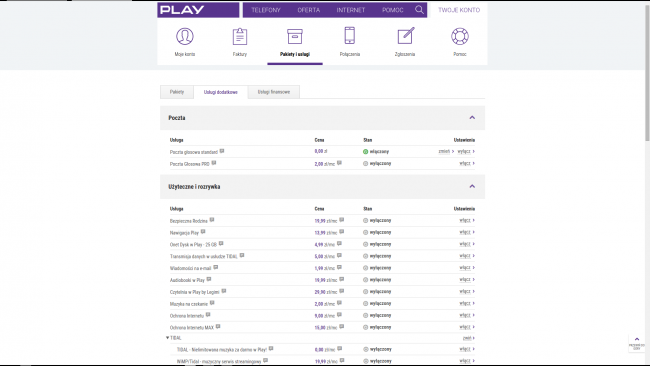Open the Faktury clipboard icon

click(x=240, y=36)
